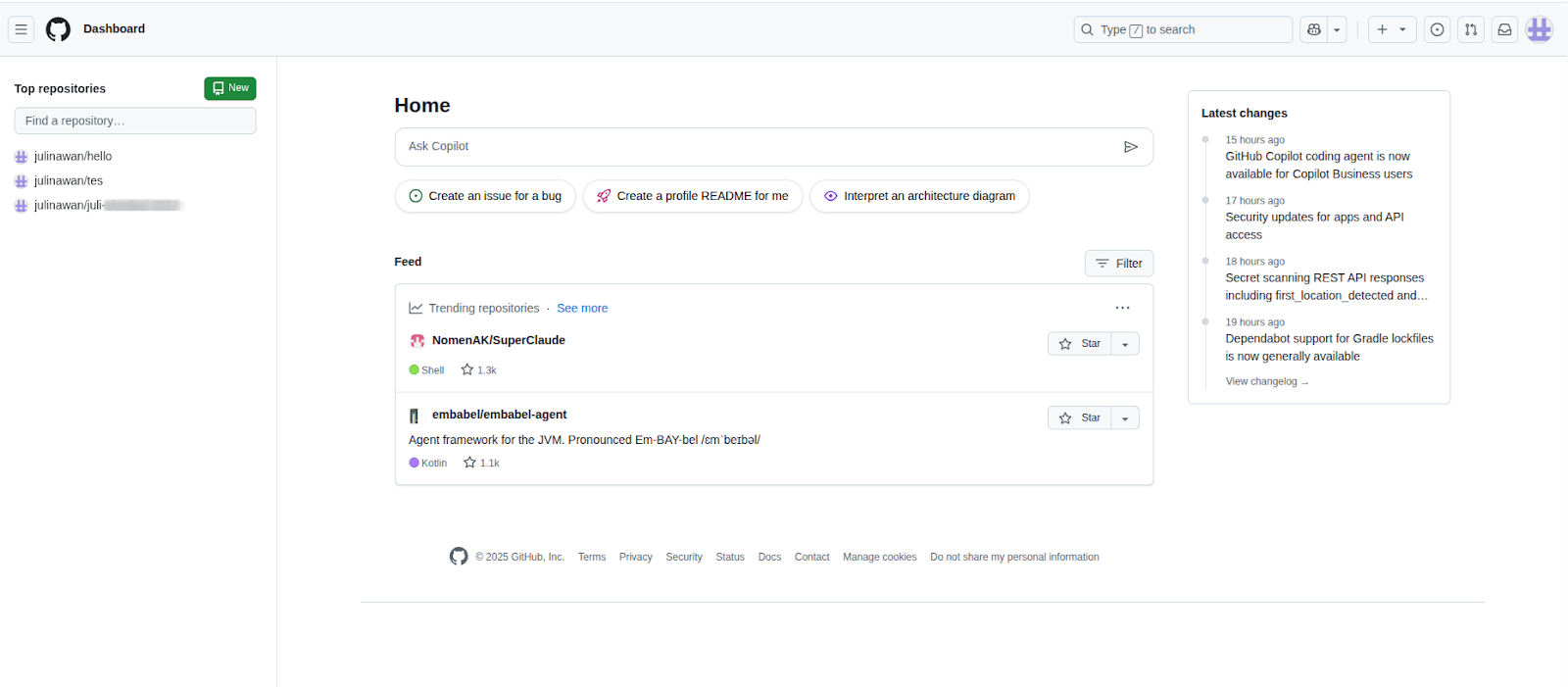
Task: Click See more trending repositories link
Action: point(582,308)
